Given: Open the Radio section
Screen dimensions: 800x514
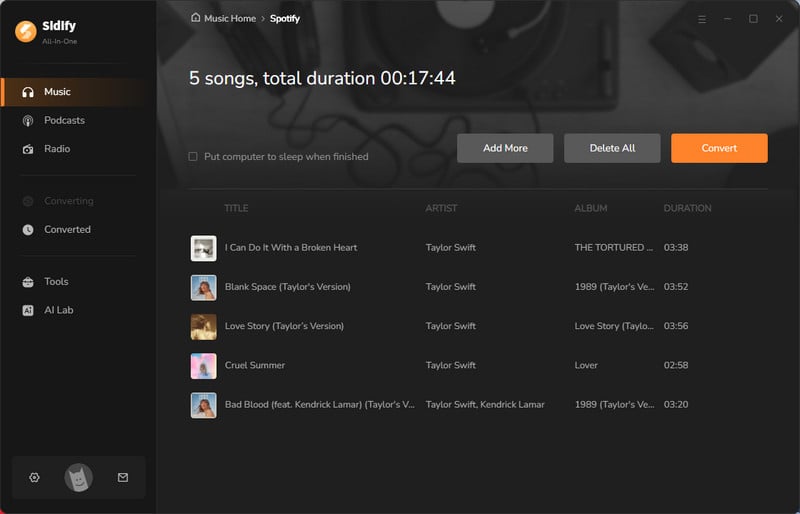Looking at the screenshot, I should point(77,149).
